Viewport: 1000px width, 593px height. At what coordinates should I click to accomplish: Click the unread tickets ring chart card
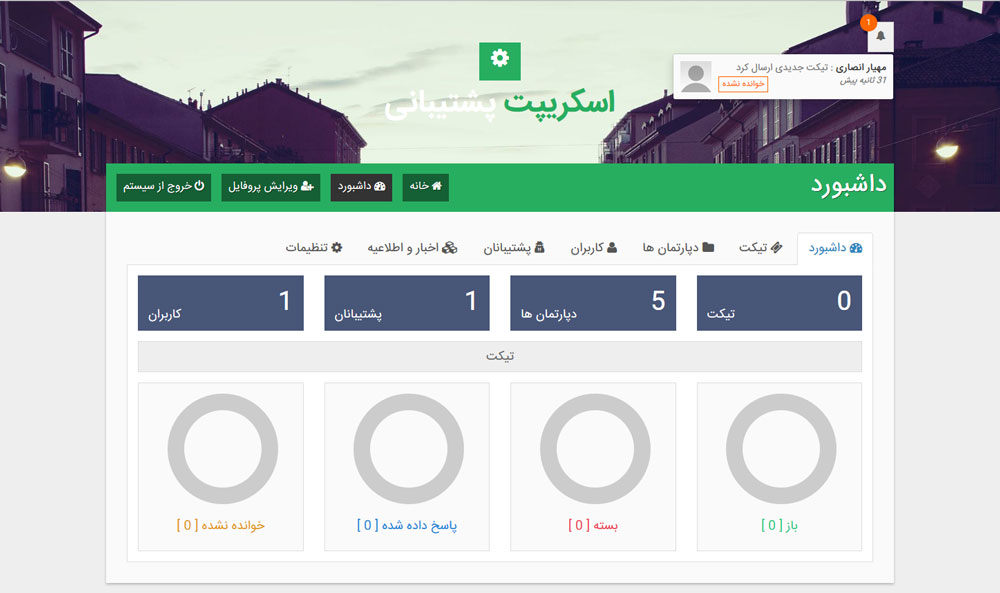point(221,467)
